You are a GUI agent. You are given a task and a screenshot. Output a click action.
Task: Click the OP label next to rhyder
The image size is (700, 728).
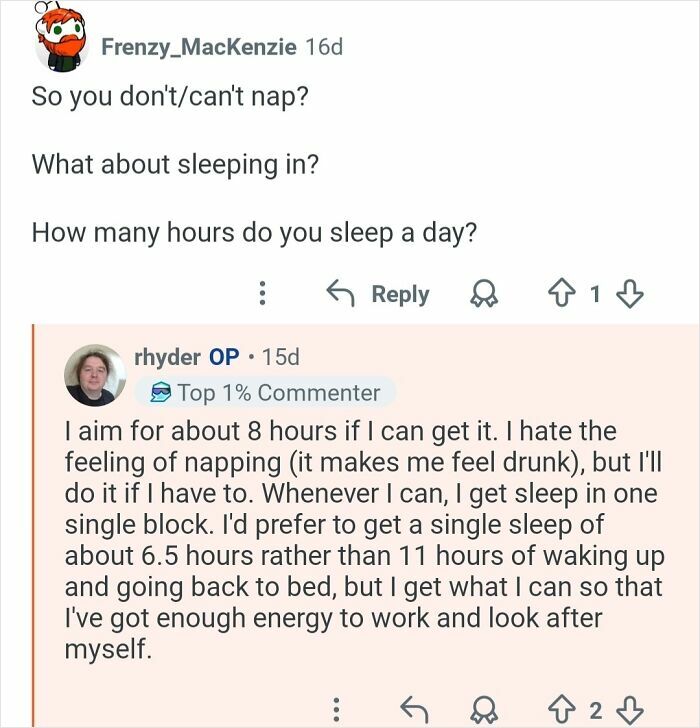click(x=224, y=356)
